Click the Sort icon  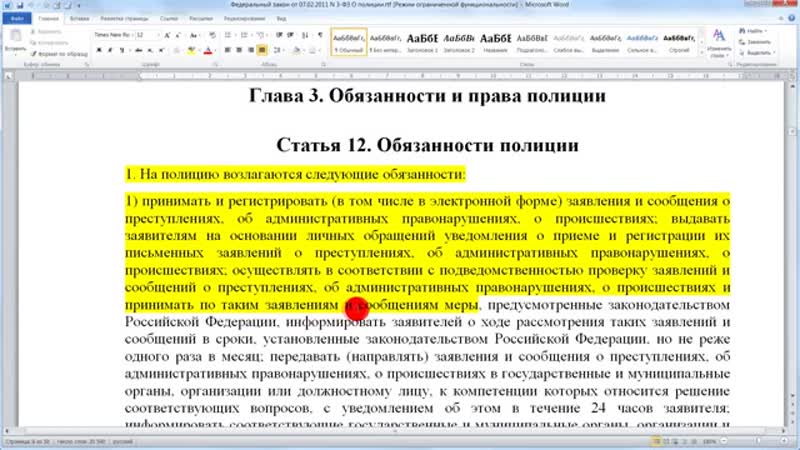[305, 35]
